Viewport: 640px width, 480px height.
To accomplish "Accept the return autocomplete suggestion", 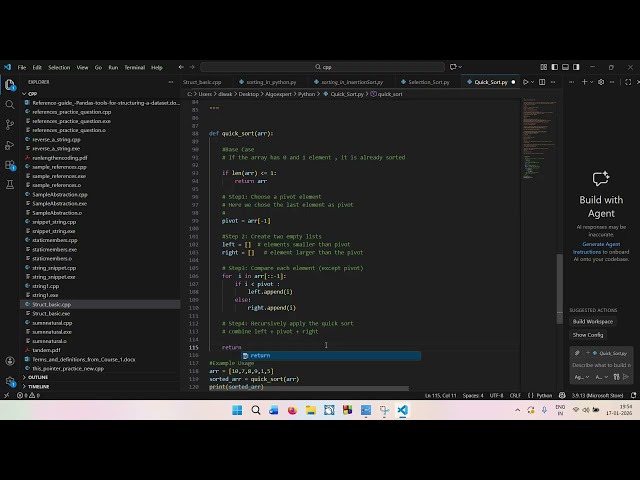I will pyautogui.click(x=331, y=356).
